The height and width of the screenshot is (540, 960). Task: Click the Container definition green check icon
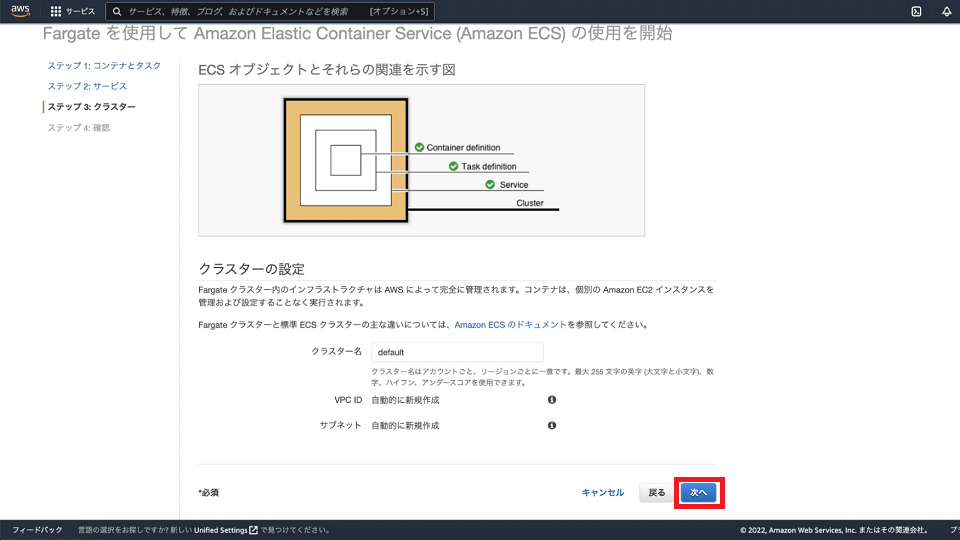click(x=419, y=148)
